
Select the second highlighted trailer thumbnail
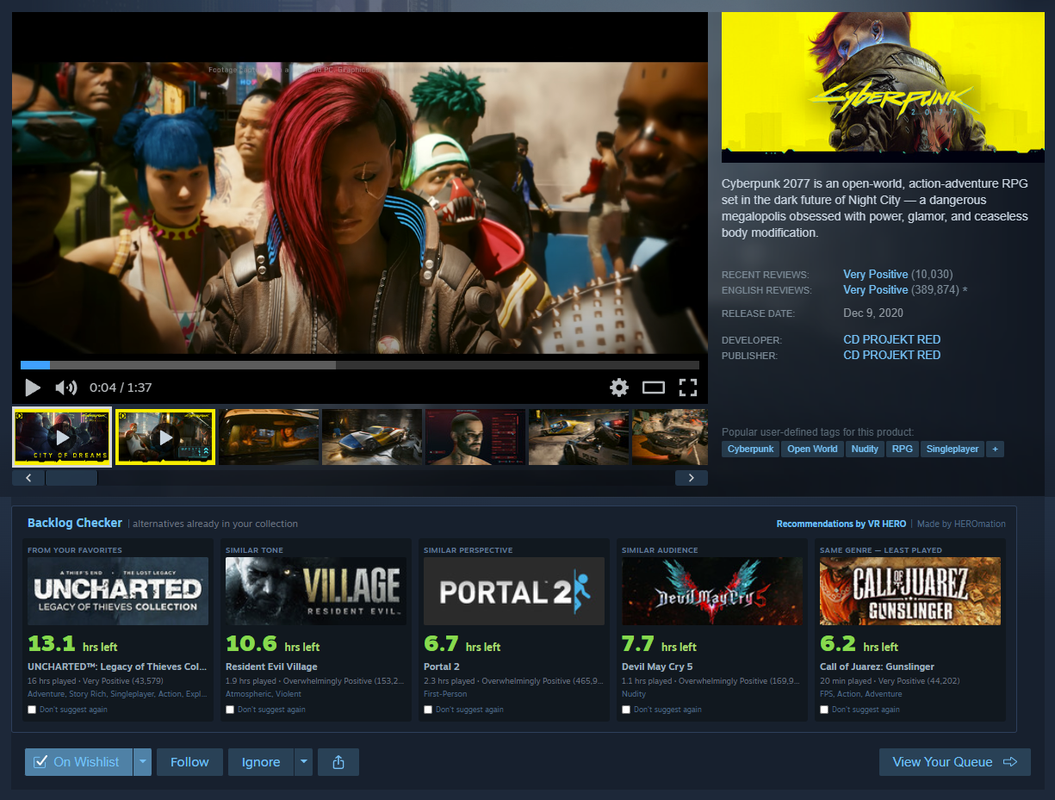pos(166,437)
